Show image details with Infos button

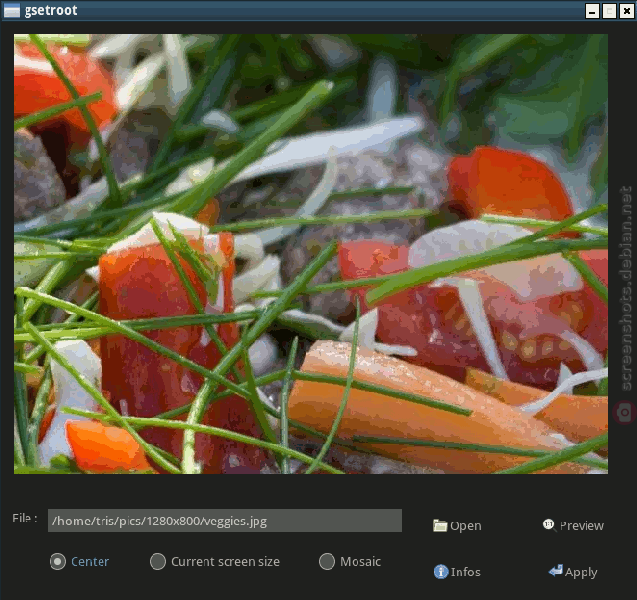457,572
